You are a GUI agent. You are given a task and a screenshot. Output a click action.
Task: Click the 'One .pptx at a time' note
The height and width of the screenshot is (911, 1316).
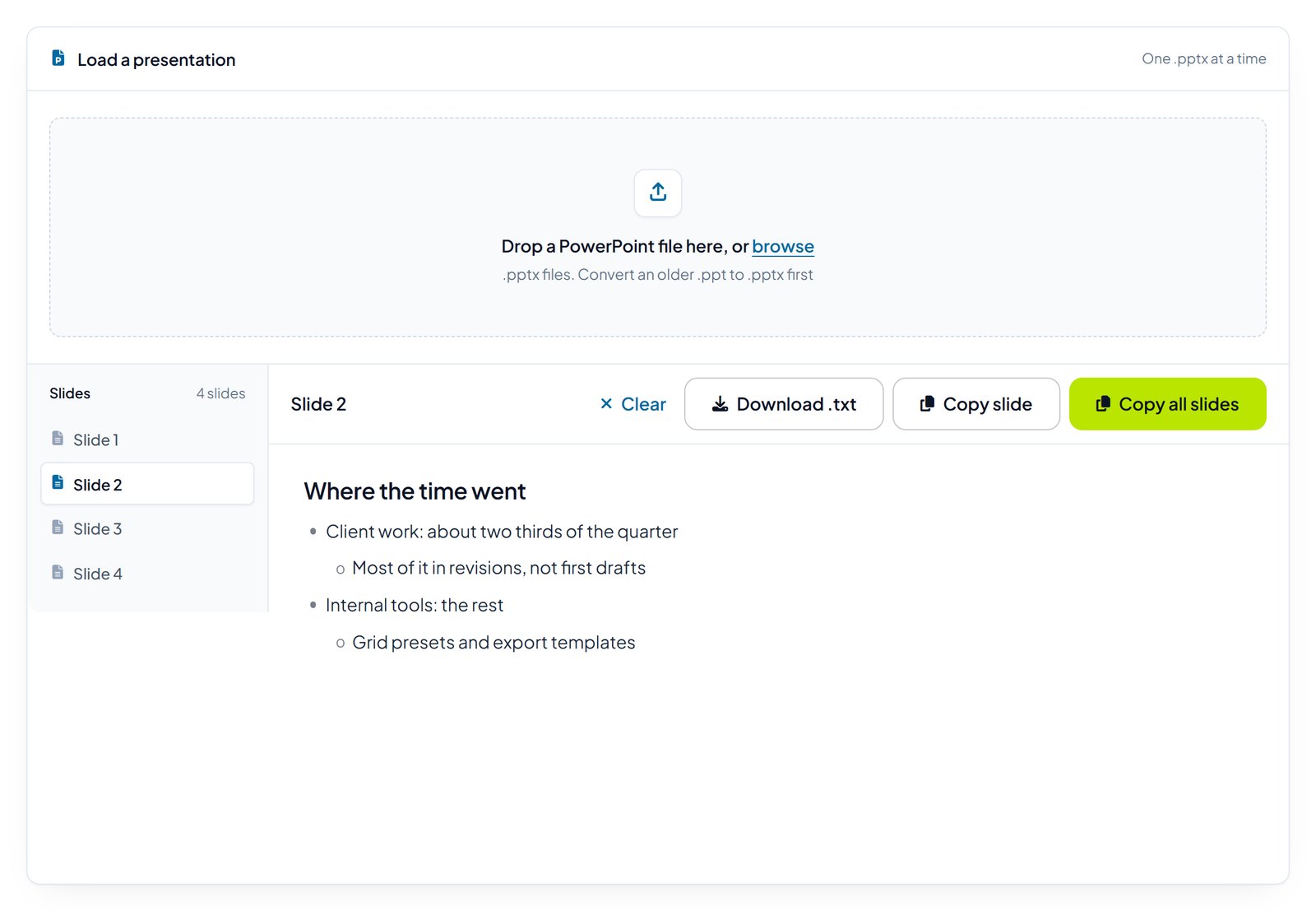pyautogui.click(x=1204, y=58)
